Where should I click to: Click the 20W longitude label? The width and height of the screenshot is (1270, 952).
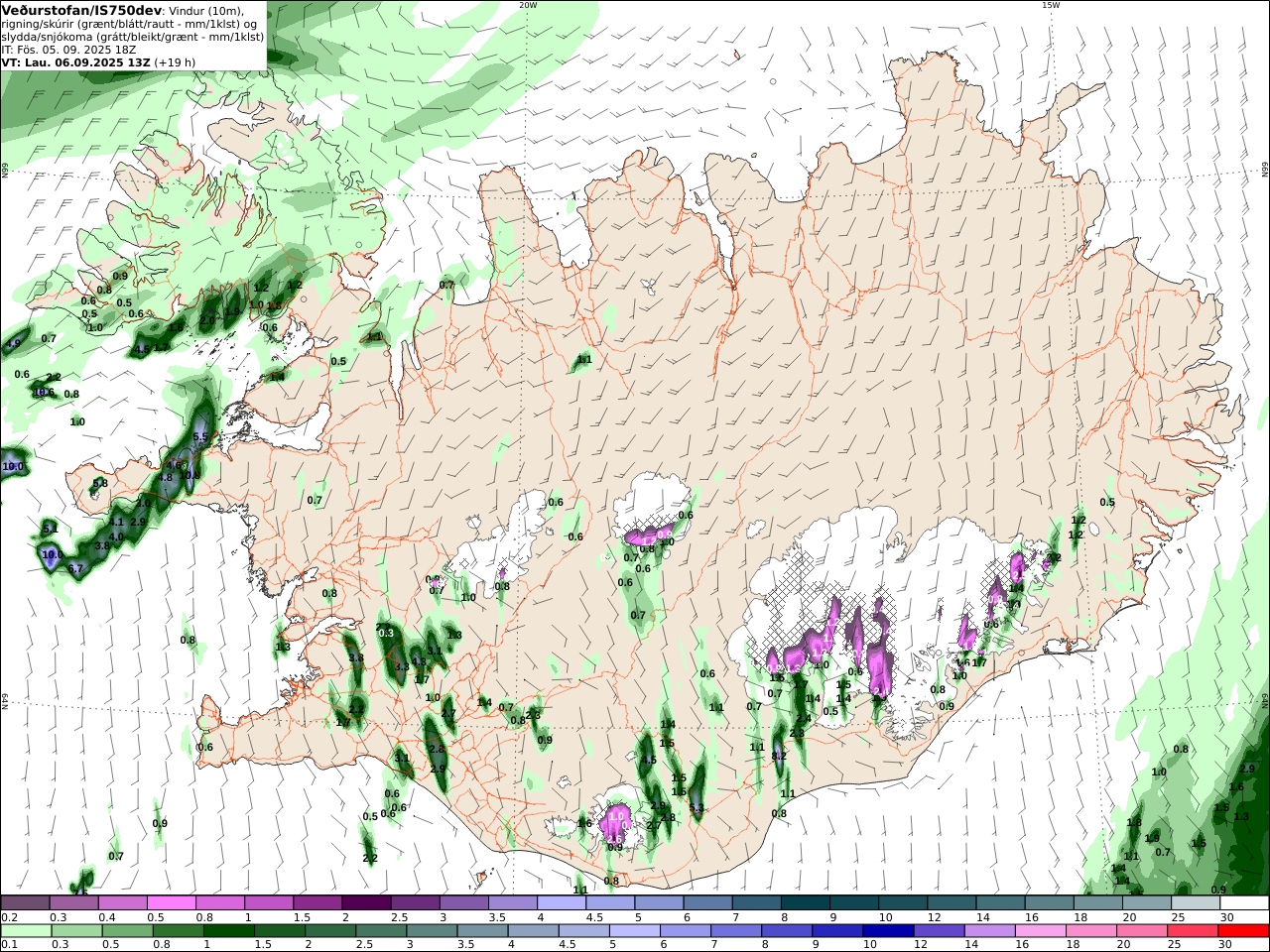click(x=528, y=5)
